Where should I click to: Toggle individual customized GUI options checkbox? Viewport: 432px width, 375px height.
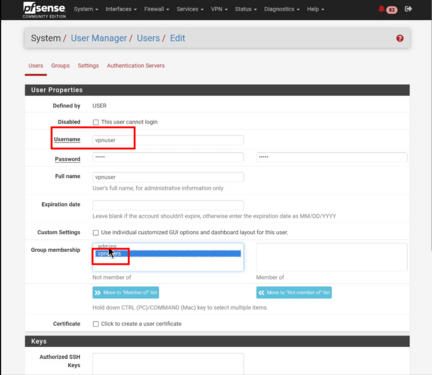pos(96,232)
